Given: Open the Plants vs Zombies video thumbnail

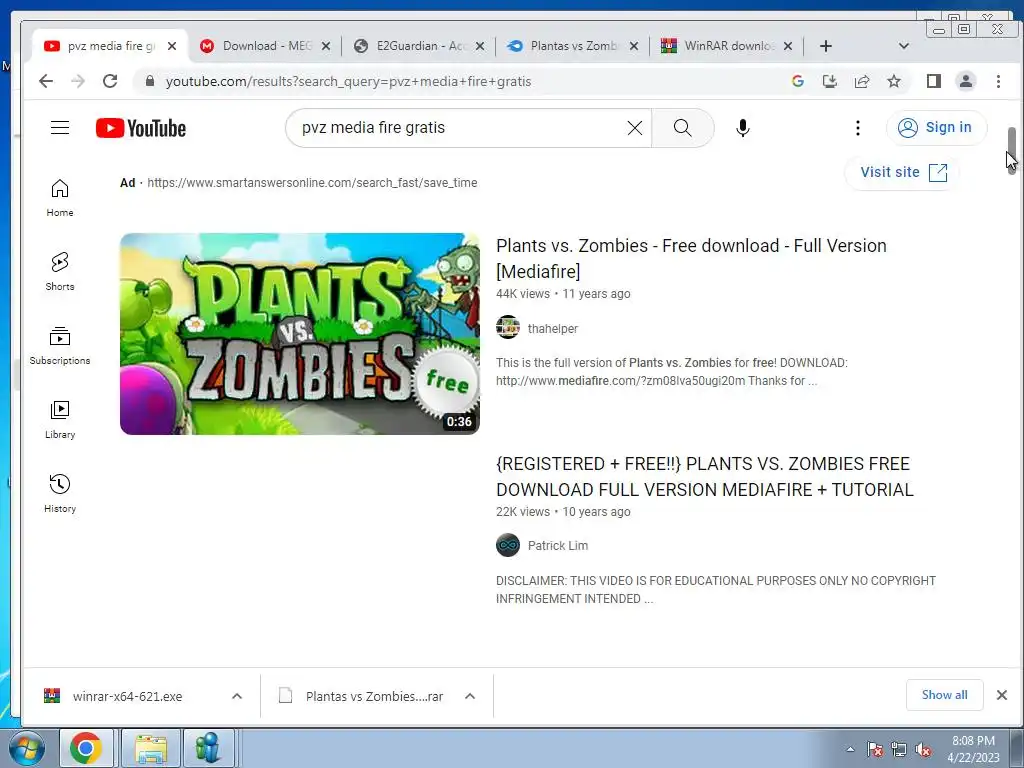Looking at the screenshot, I should click(x=300, y=334).
